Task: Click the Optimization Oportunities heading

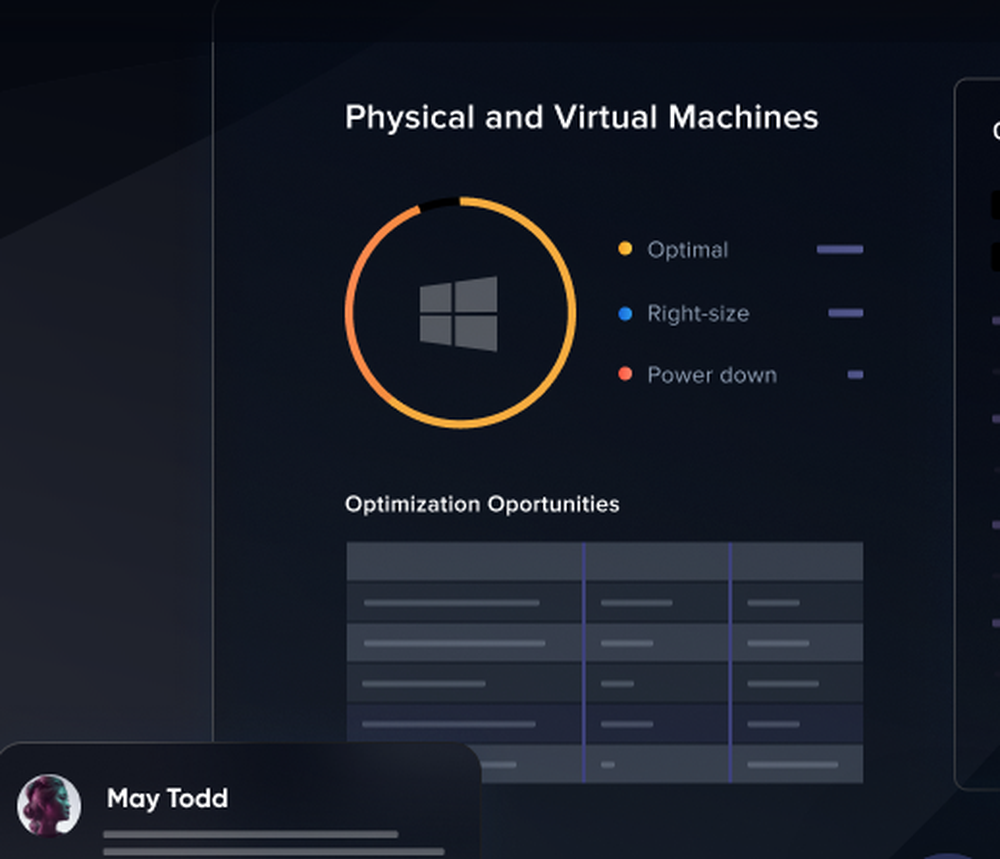Action: coord(482,504)
